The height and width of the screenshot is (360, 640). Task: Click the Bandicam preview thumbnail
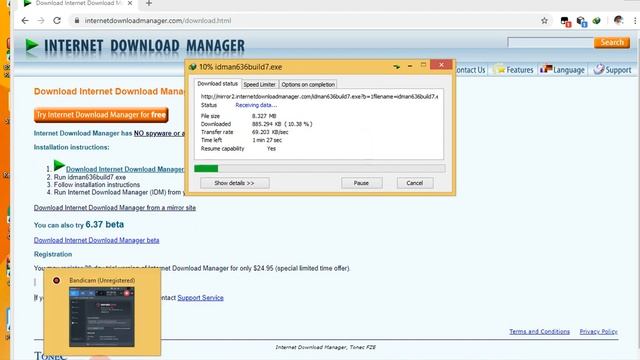pyautogui.click(x=102, y=317)
